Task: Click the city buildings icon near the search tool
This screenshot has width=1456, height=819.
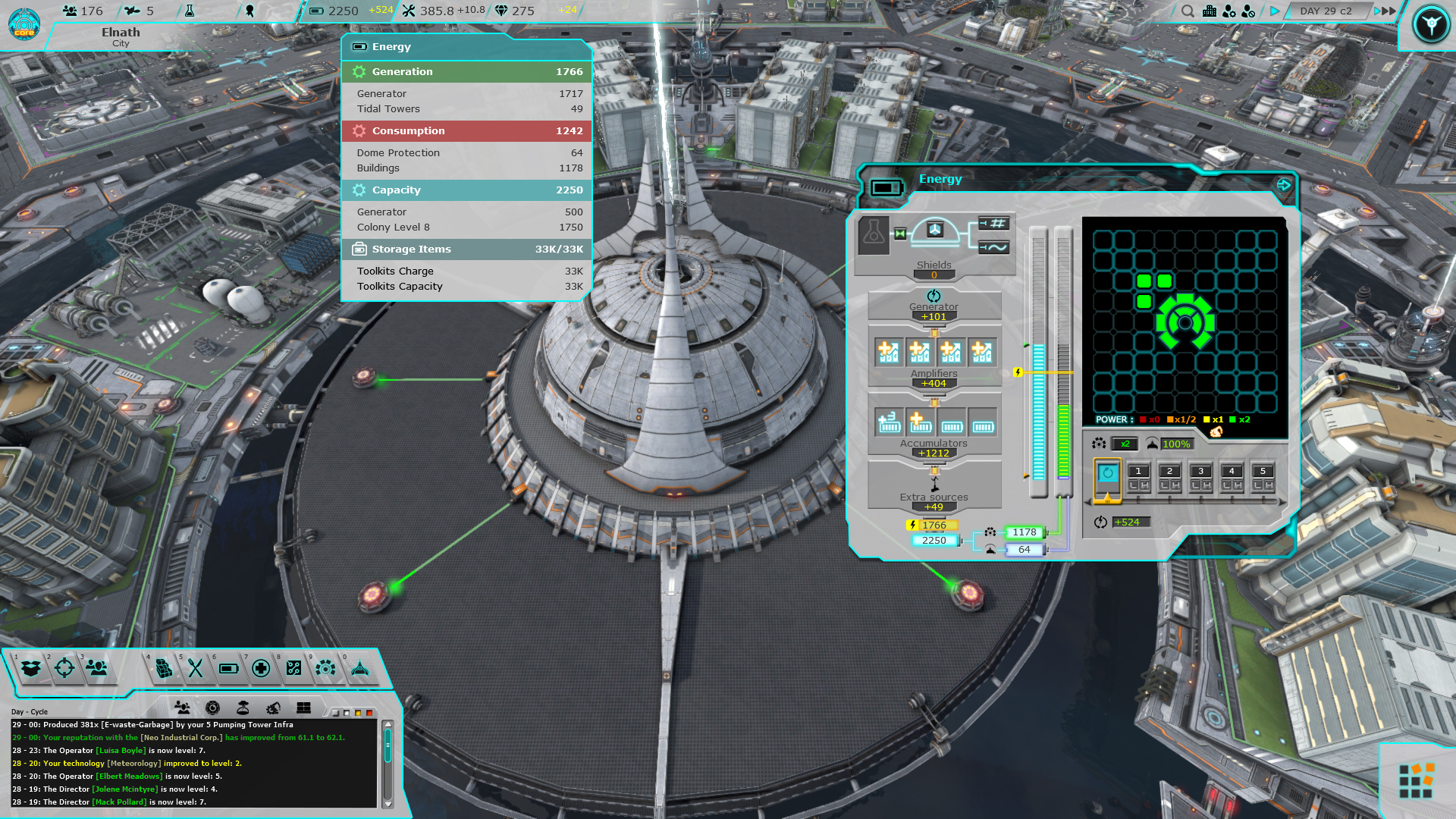Action: tap(1209, 11)
